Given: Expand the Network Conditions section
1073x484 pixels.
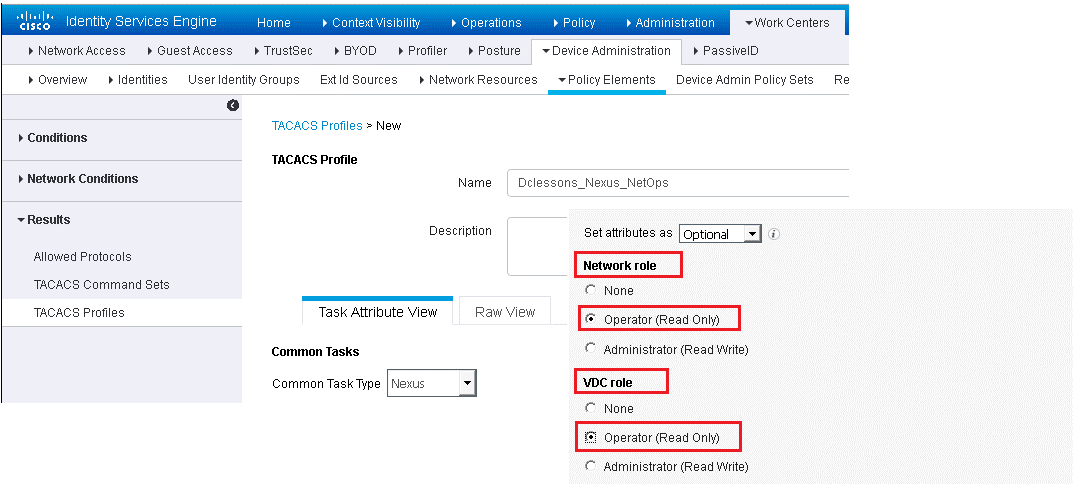Looking at the screenshot, I should 79,179.
